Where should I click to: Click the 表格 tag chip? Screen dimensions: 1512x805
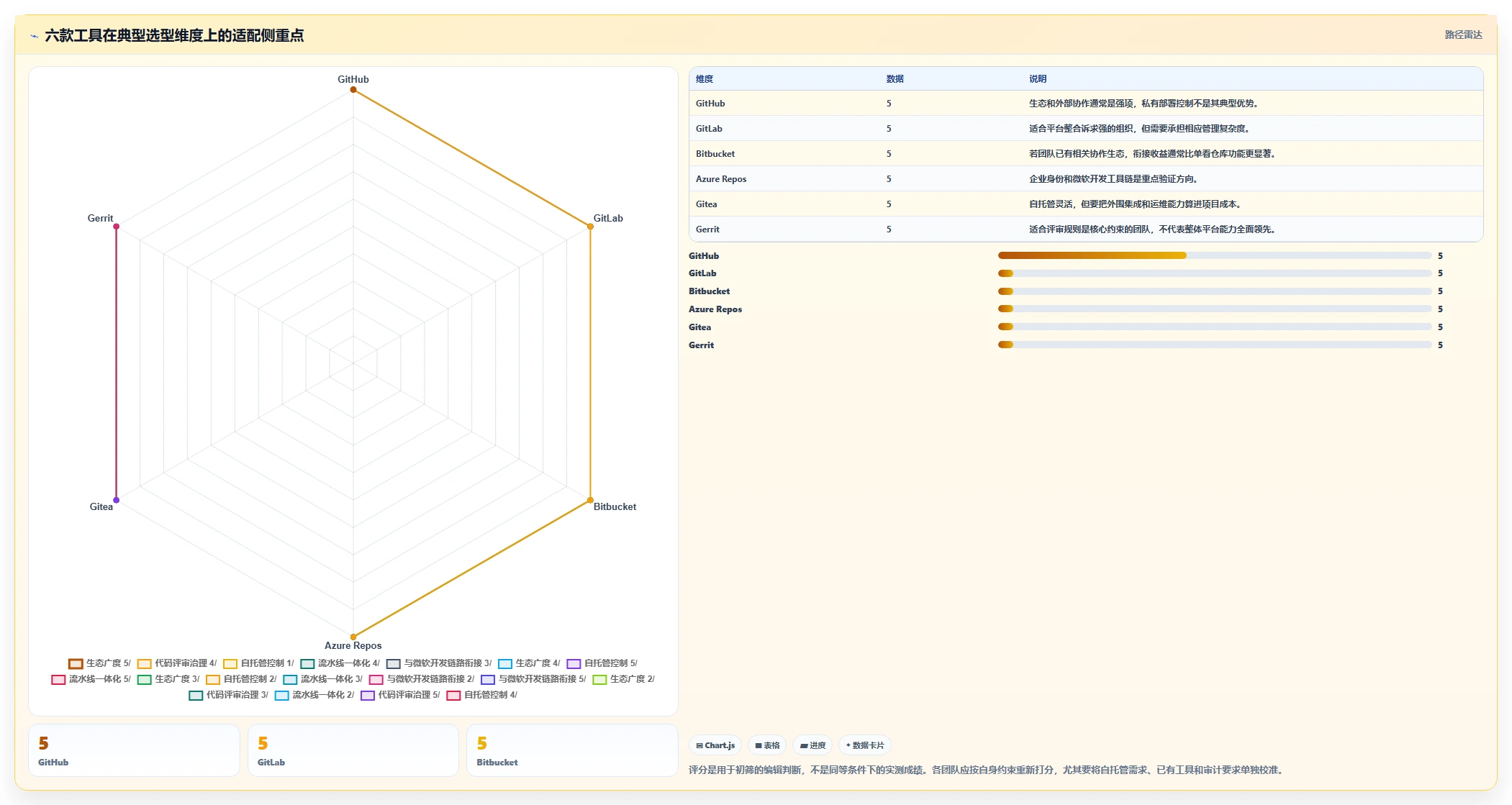[x=767, y=745]
